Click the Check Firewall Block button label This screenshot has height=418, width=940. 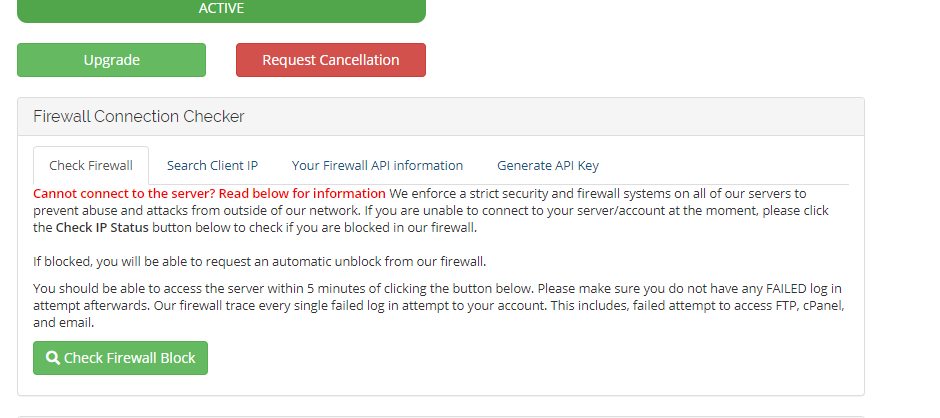[129, 358]
